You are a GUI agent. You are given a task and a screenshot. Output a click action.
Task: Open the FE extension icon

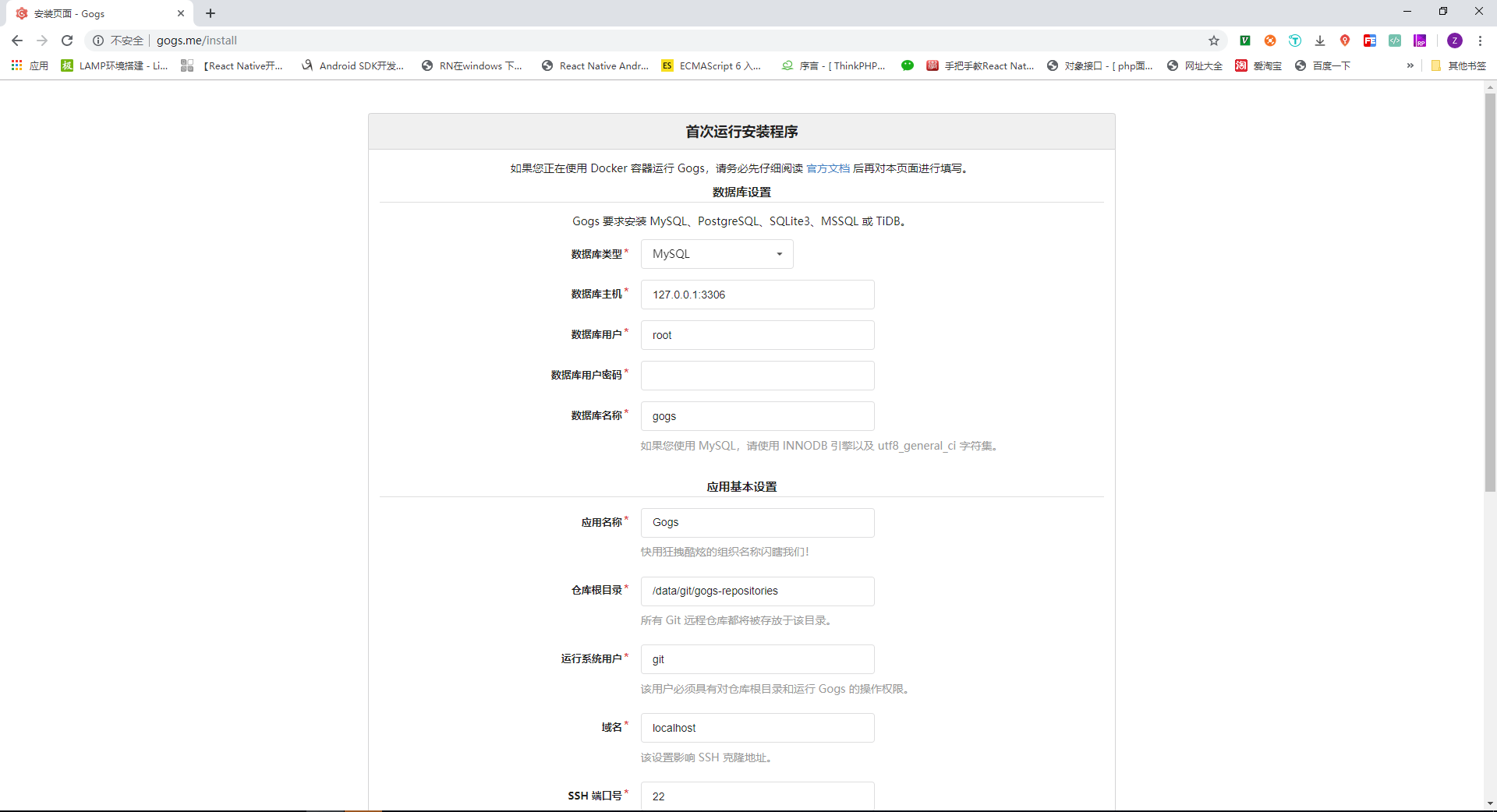tap(1370, 41)
